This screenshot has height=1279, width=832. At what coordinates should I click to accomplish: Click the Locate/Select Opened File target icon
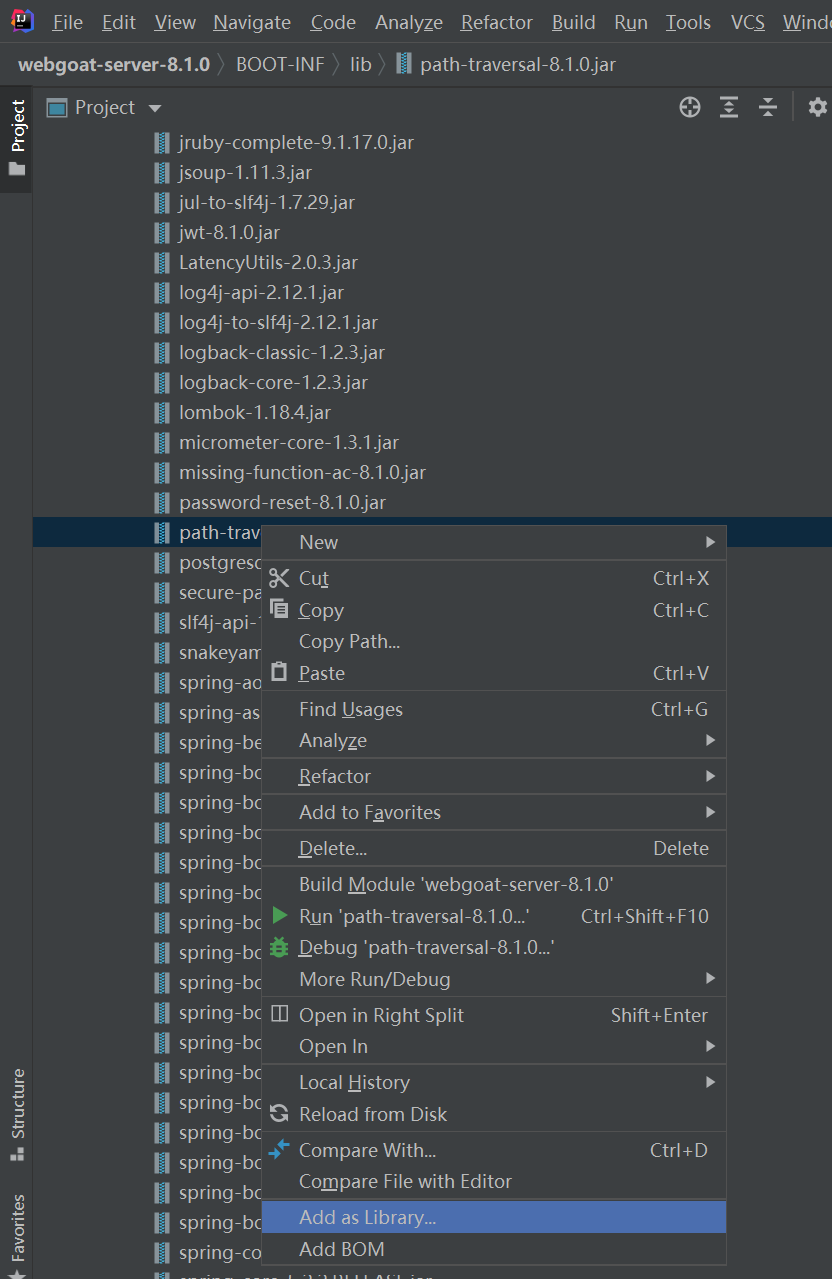pos(690,107)
